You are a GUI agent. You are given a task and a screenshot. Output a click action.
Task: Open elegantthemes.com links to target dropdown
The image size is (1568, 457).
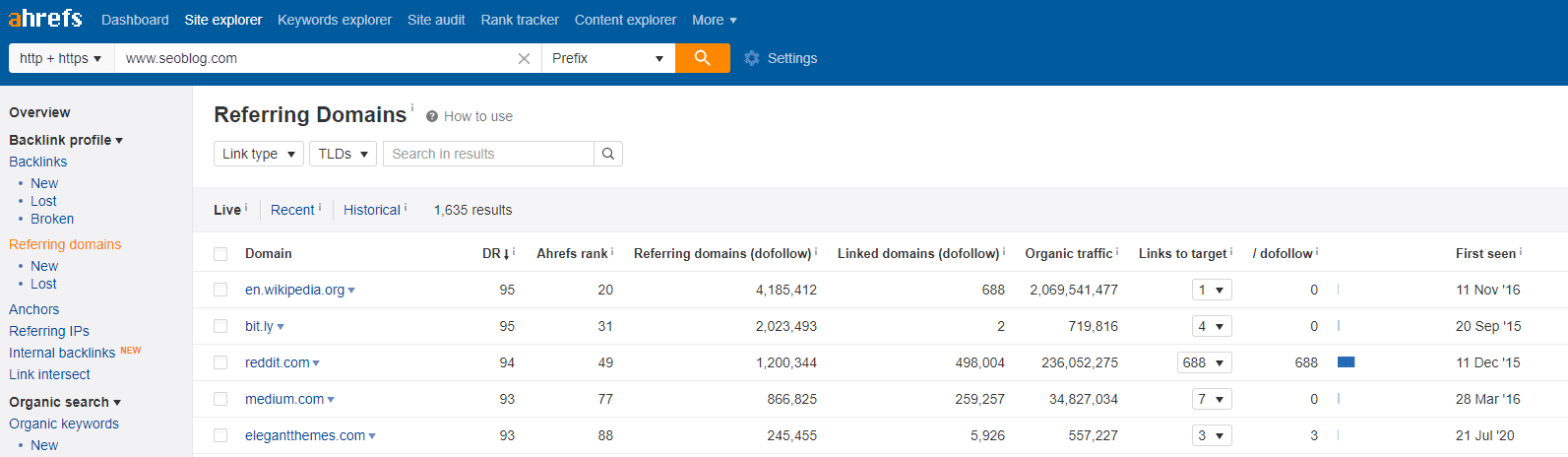point(1212,436)
